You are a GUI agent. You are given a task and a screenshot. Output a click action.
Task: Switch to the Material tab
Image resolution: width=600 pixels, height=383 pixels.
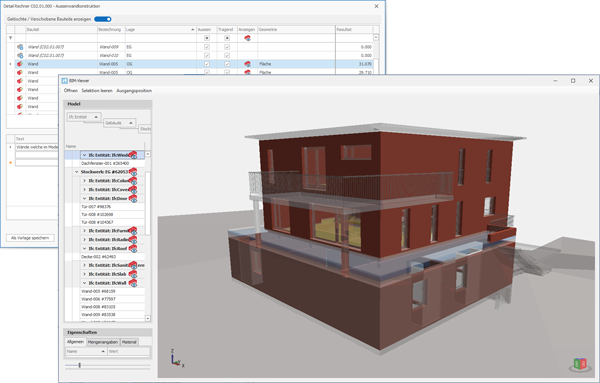(x=129, y=342)
